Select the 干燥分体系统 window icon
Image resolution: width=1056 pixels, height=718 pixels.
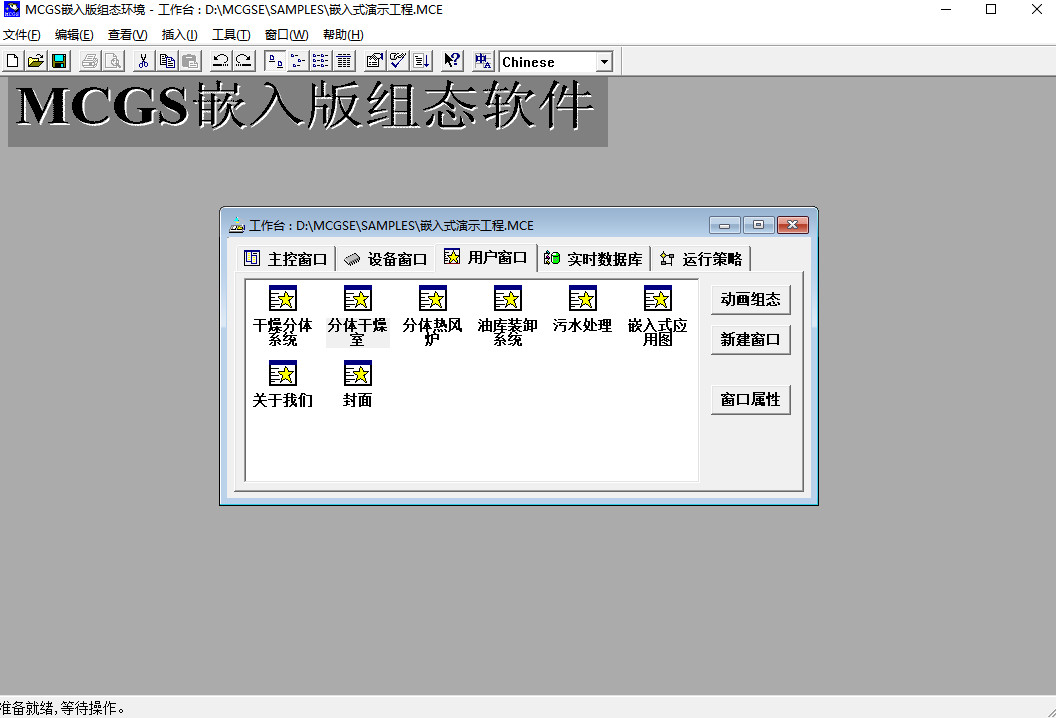pyautogui.click(x=283, y=316)
